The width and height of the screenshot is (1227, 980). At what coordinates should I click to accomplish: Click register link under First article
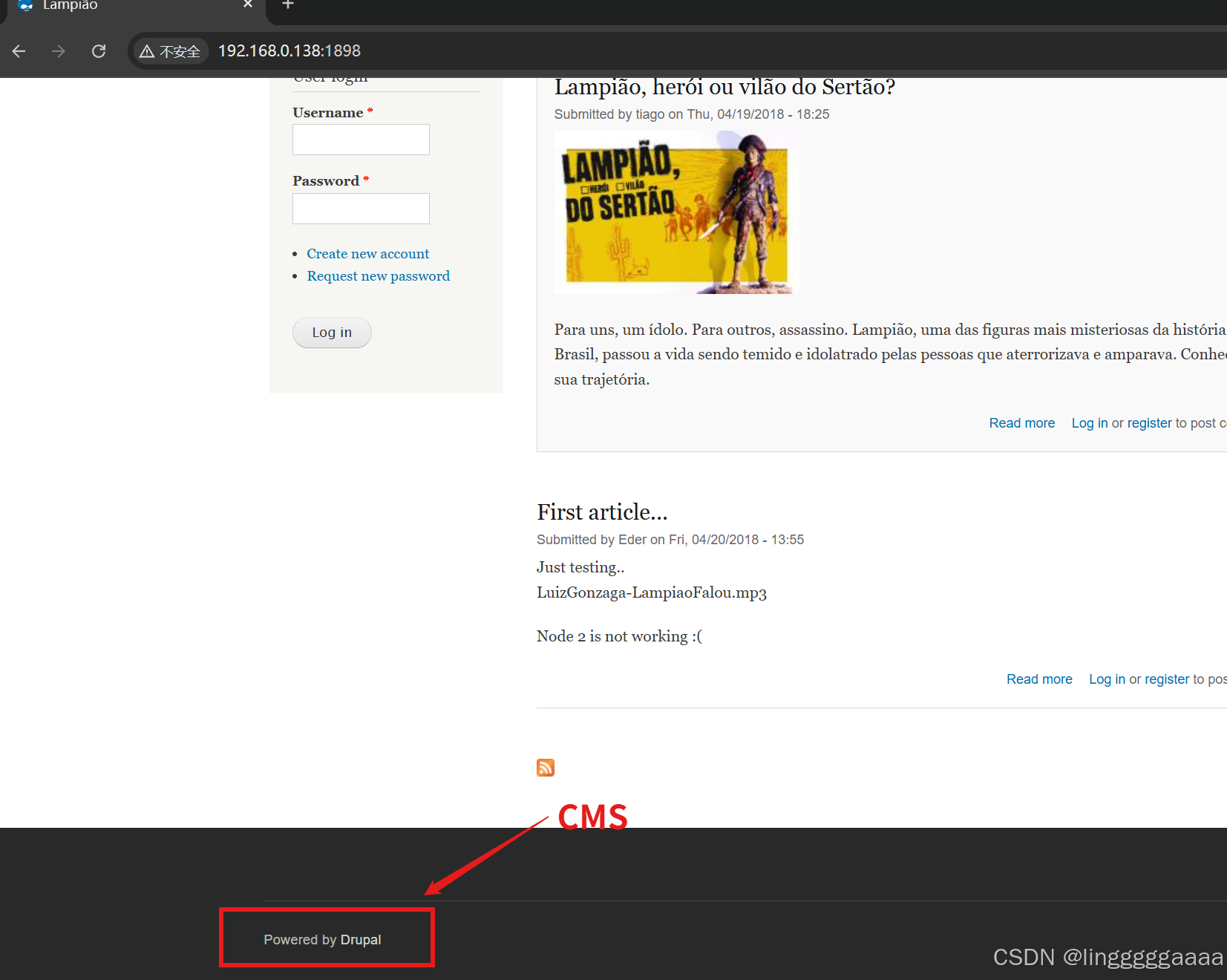(x=1167, y=679)
